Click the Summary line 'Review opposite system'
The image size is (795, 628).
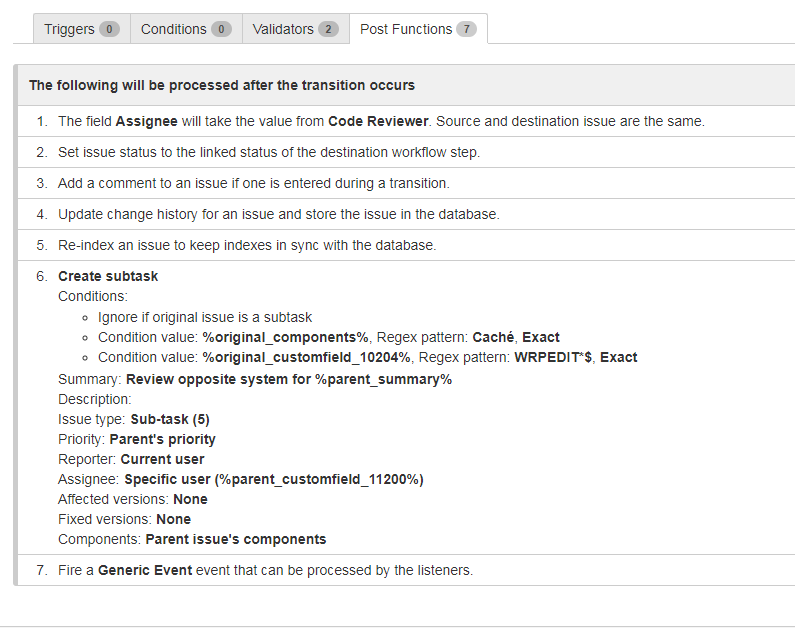255,379
